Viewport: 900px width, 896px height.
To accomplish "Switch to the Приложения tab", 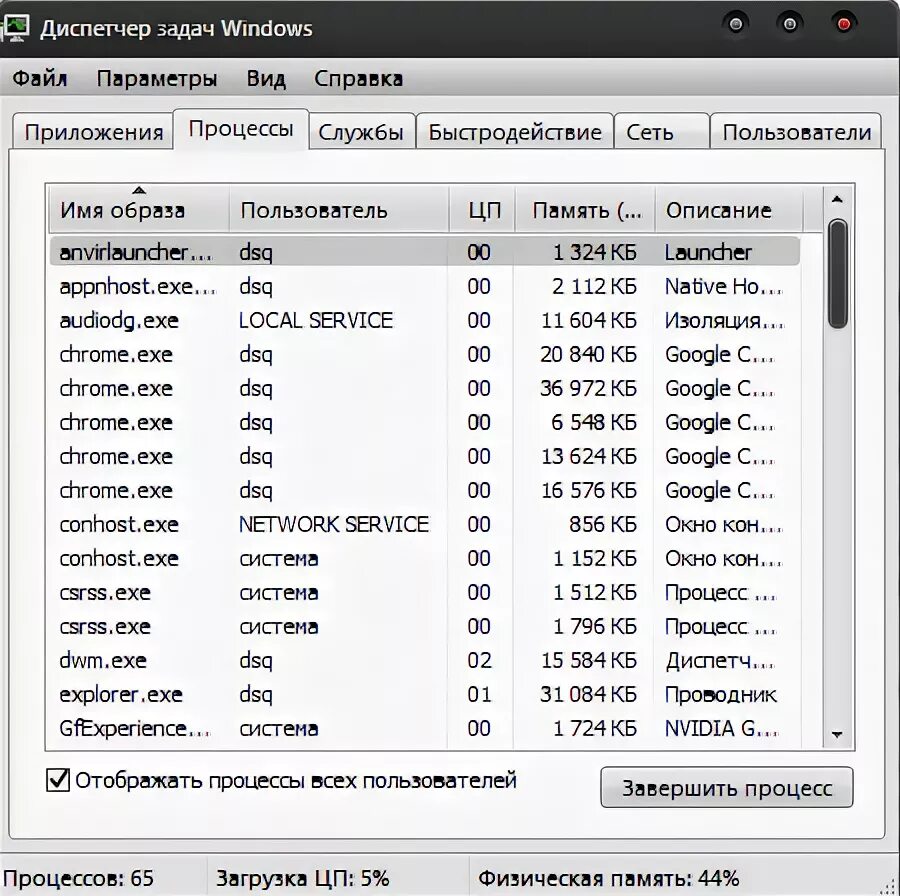I will (x=94, y=132).
